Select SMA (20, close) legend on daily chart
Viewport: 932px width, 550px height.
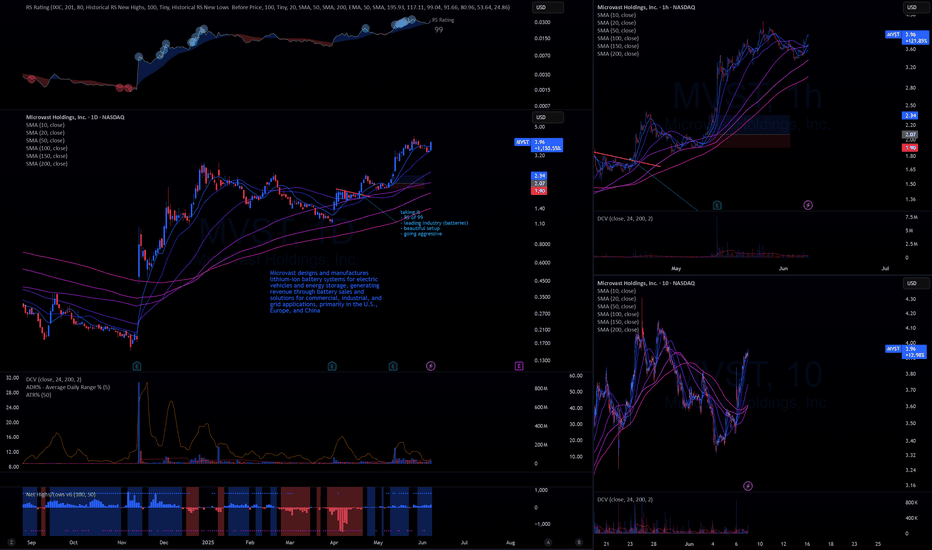click(x=45, y=133)
